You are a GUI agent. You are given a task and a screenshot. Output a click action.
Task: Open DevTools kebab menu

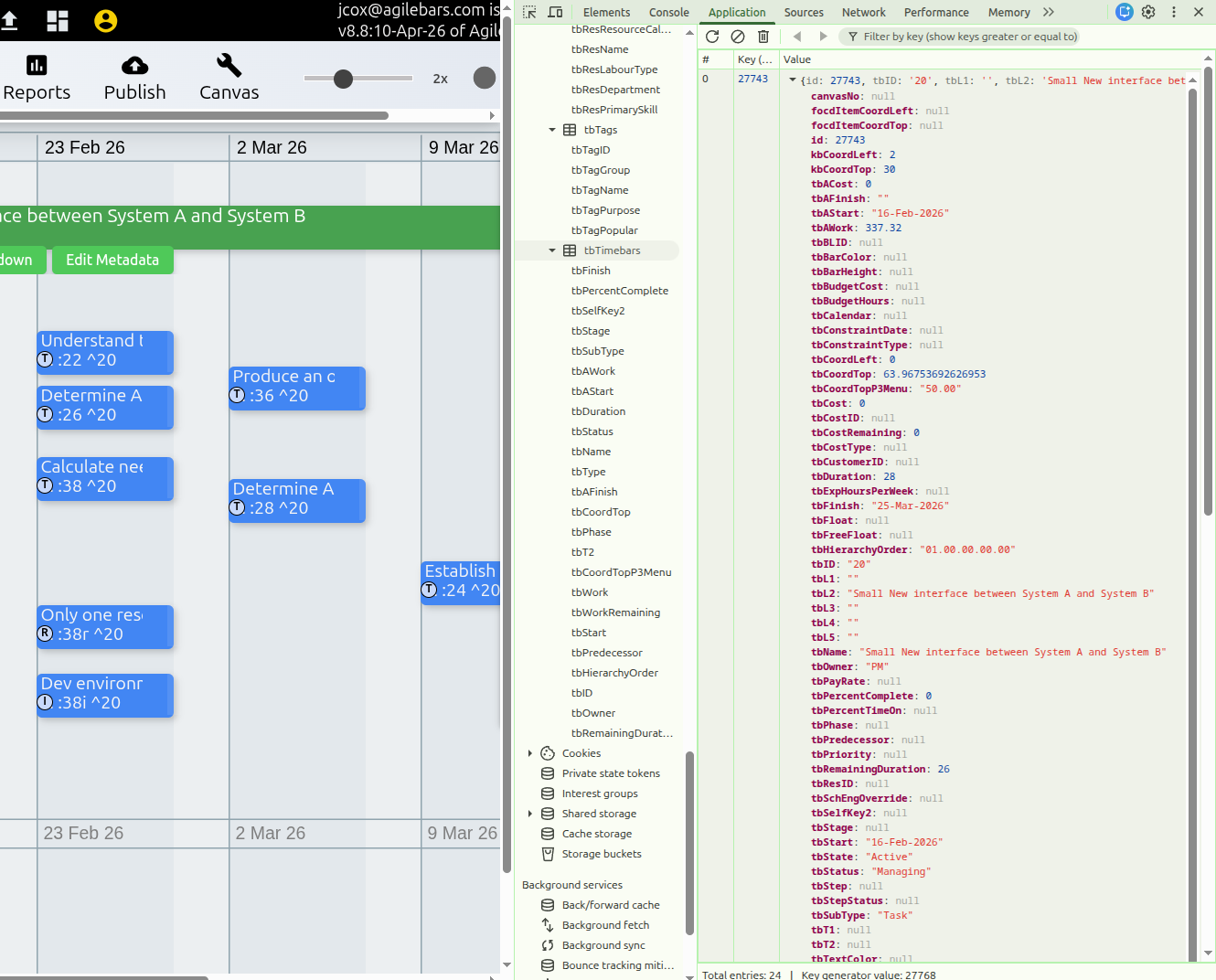click(1174, 12)
